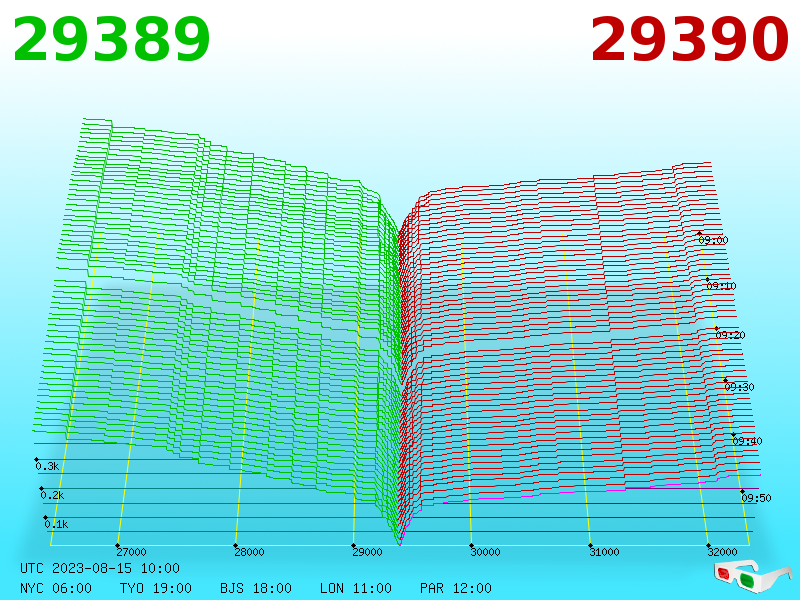
Task: Click the 09:20 time axis label
Action: [x=731, y=335]
